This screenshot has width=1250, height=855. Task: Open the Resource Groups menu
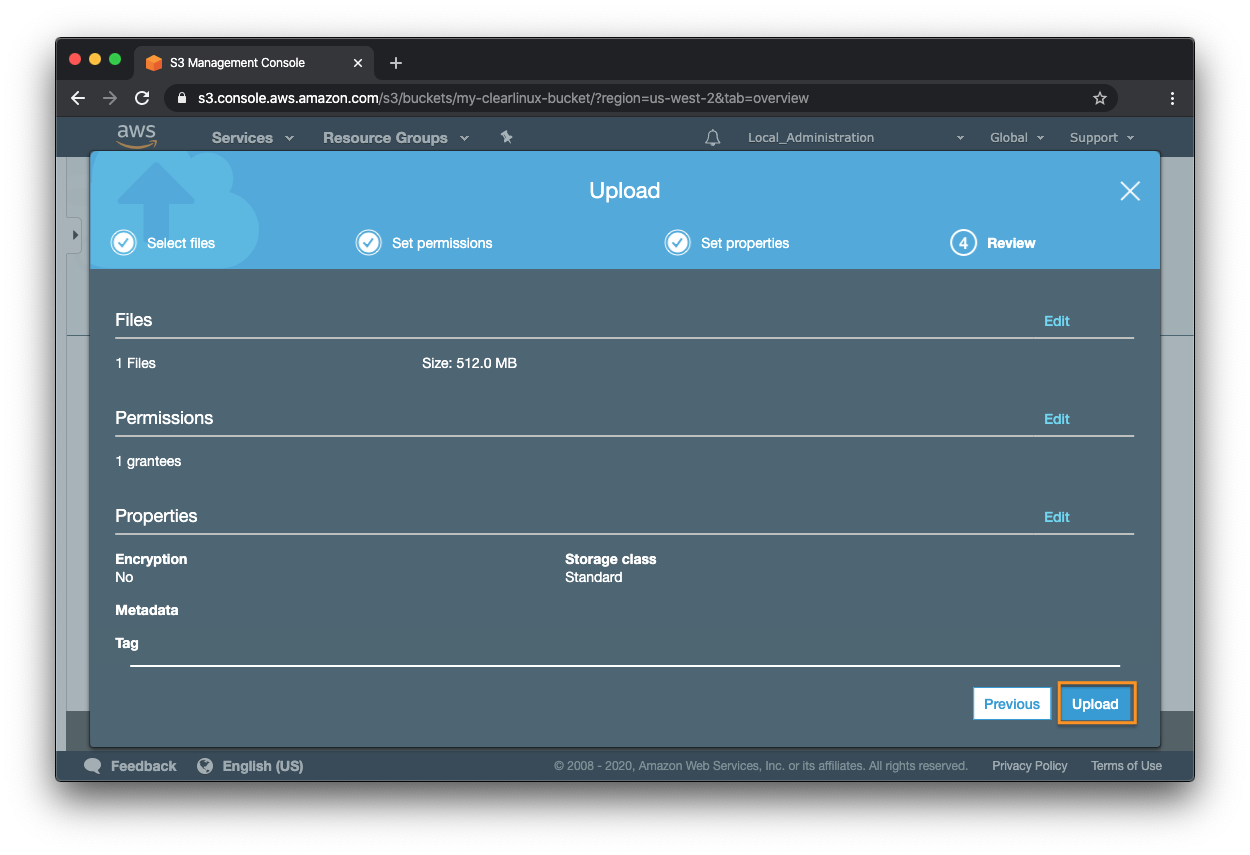coord(396,138)
